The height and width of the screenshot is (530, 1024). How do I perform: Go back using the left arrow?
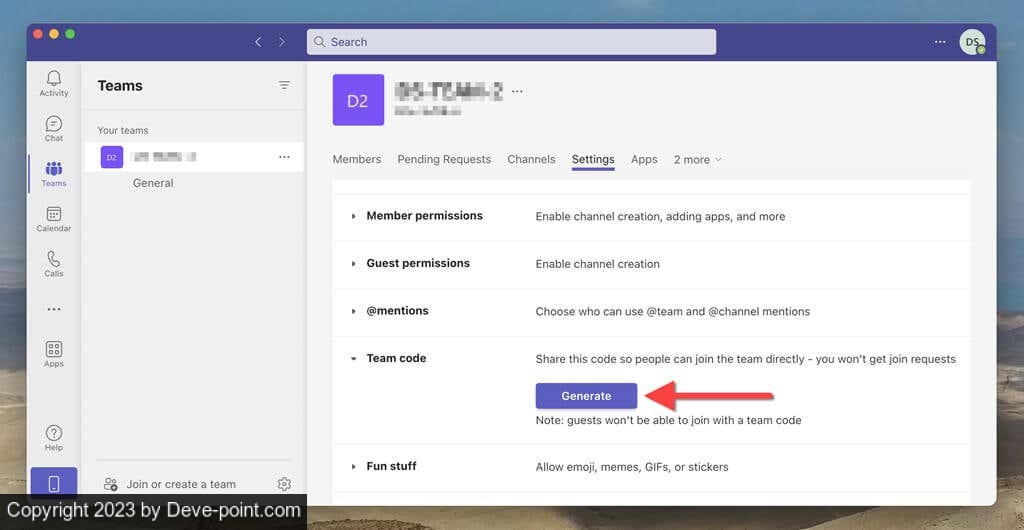click(x=258, y=42)
